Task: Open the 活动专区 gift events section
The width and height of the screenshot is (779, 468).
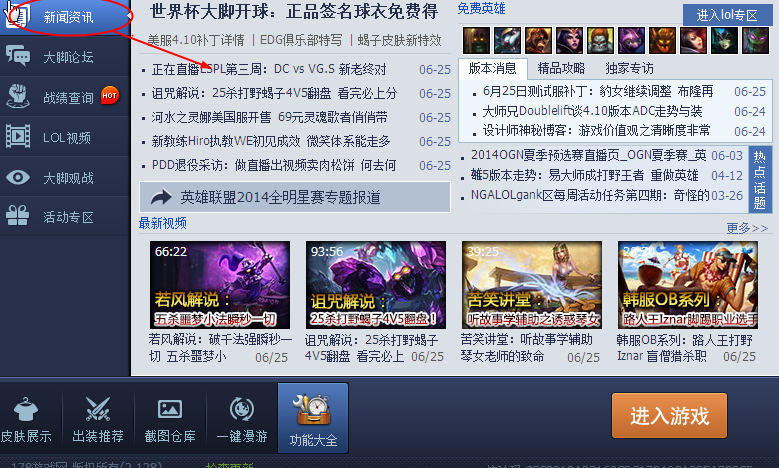Action: click(x=65, y=217)
